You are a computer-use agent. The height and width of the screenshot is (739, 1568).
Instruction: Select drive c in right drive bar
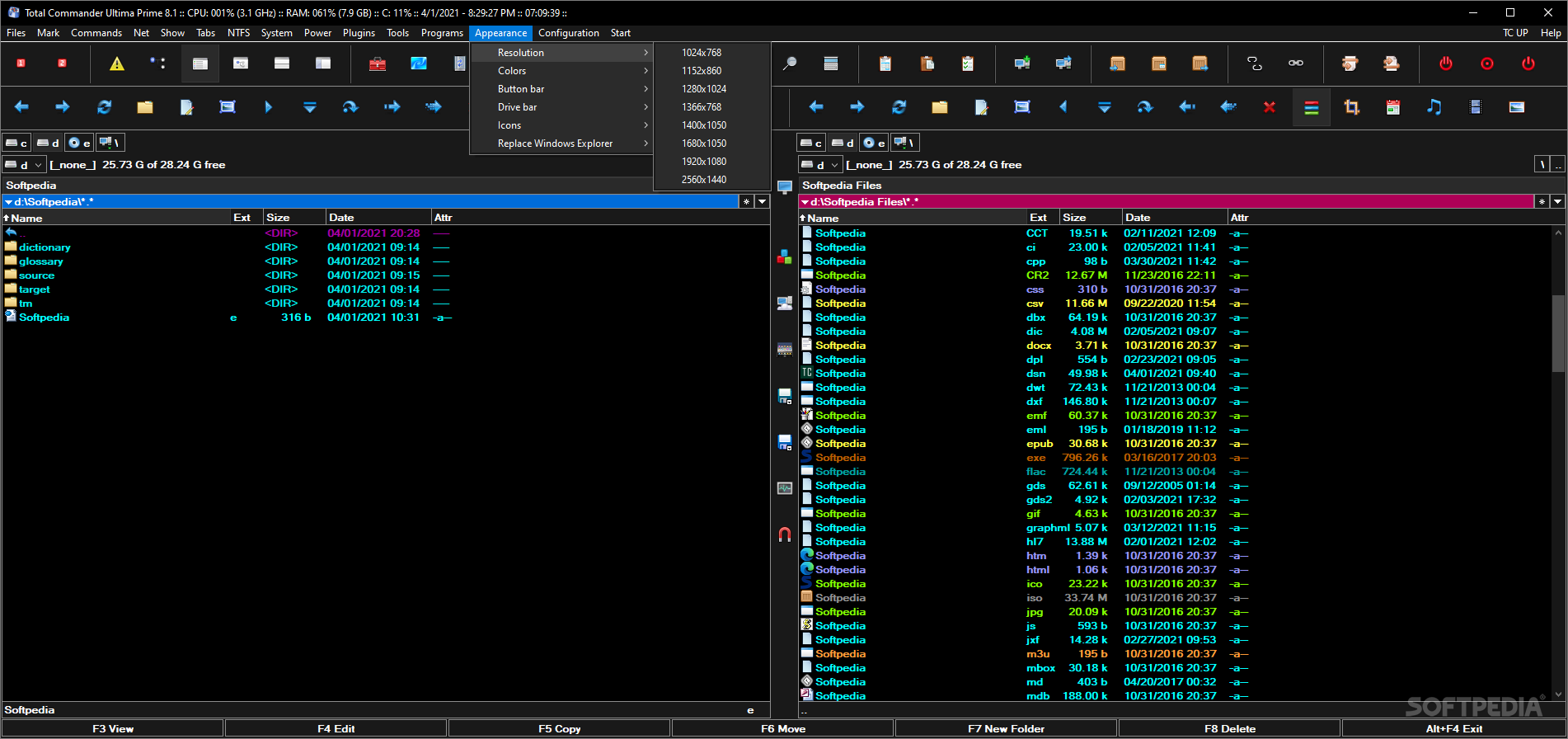812,143
